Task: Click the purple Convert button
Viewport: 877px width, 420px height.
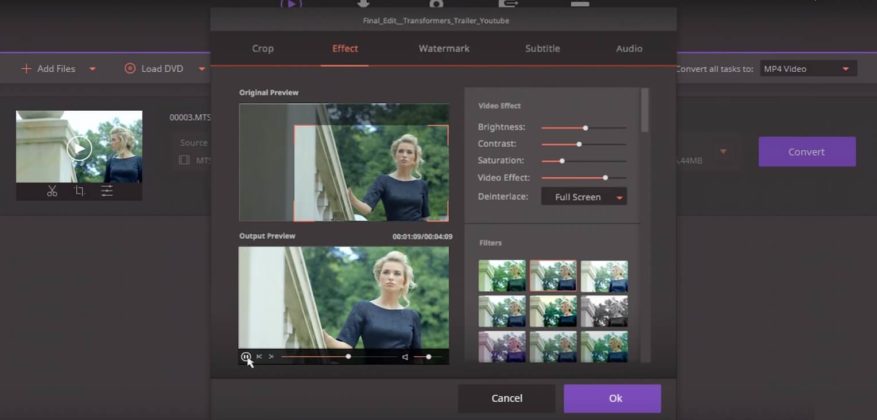Action: pos(807,152)
